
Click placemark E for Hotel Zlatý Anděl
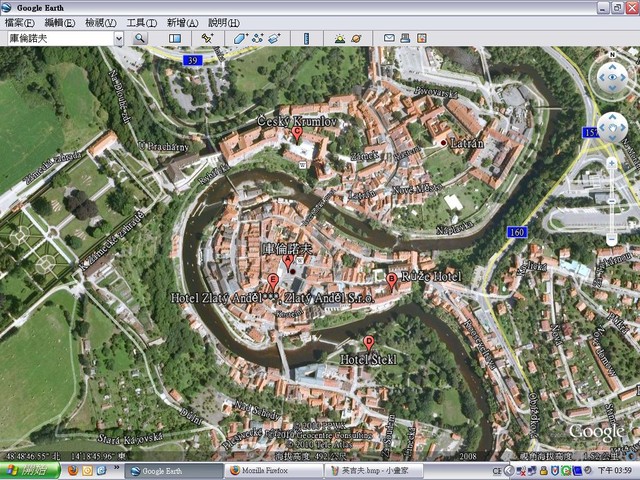(273, 283)
